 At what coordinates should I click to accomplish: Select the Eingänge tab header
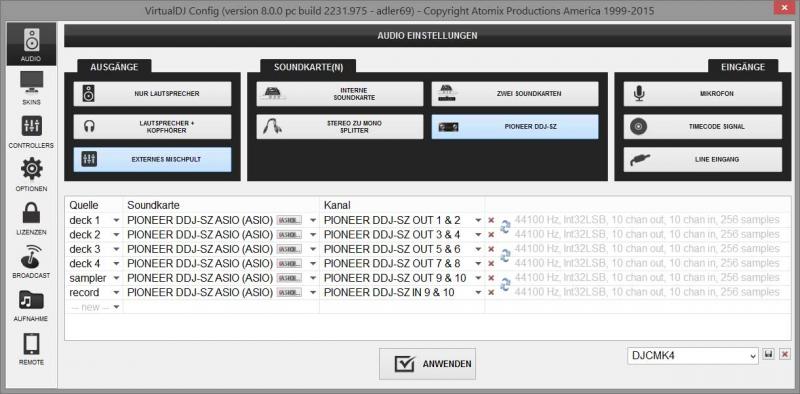743,67
